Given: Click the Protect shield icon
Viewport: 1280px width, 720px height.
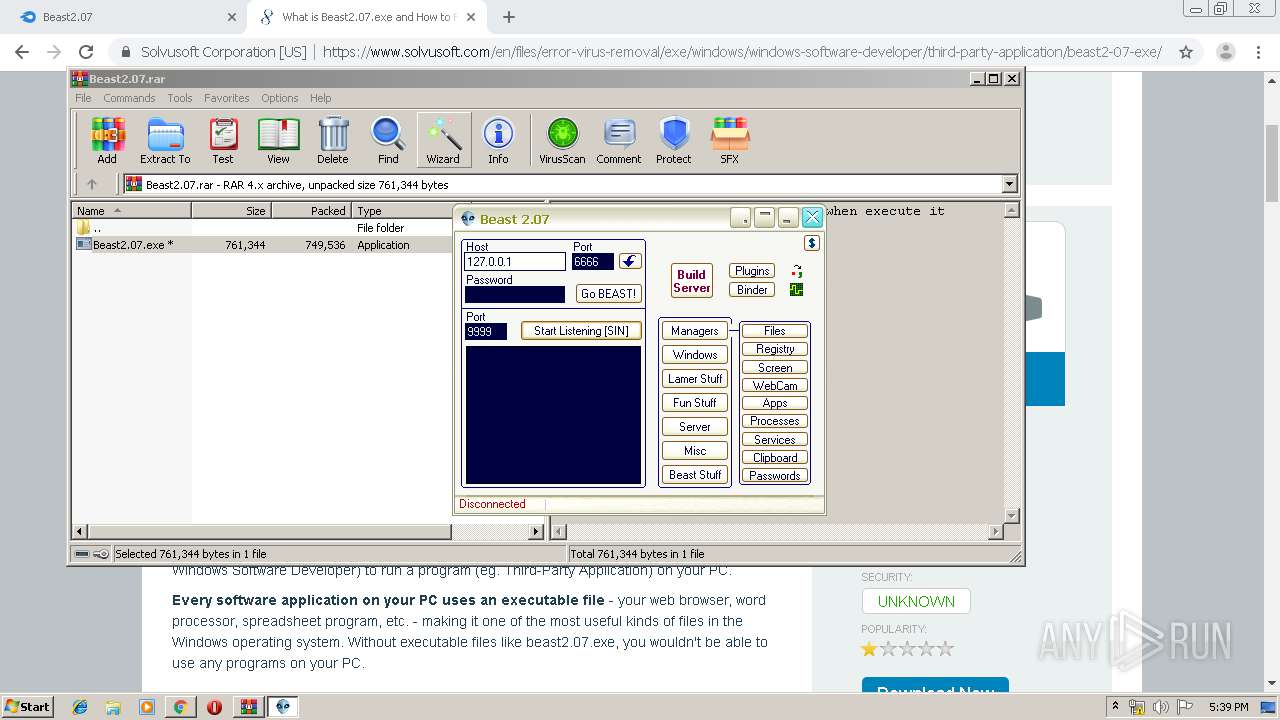Looking at the screenshot, I should (674, 140).
